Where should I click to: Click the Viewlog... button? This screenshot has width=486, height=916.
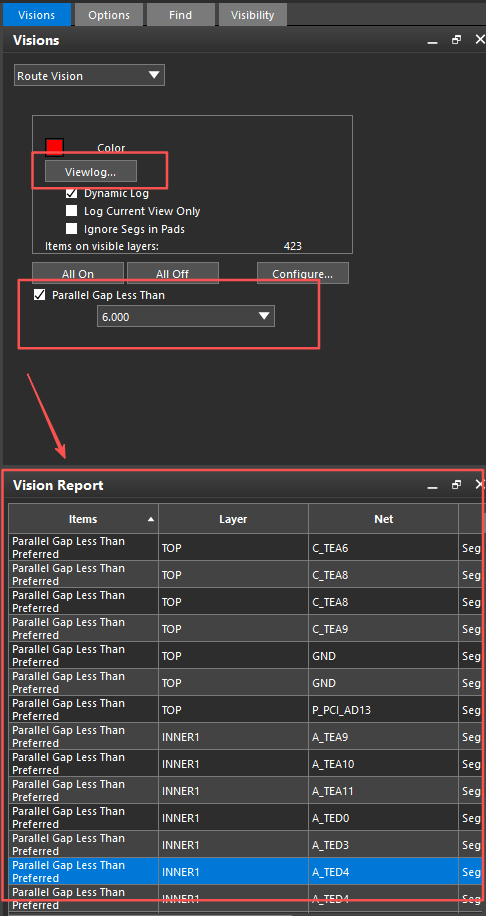tap(91, 172)
